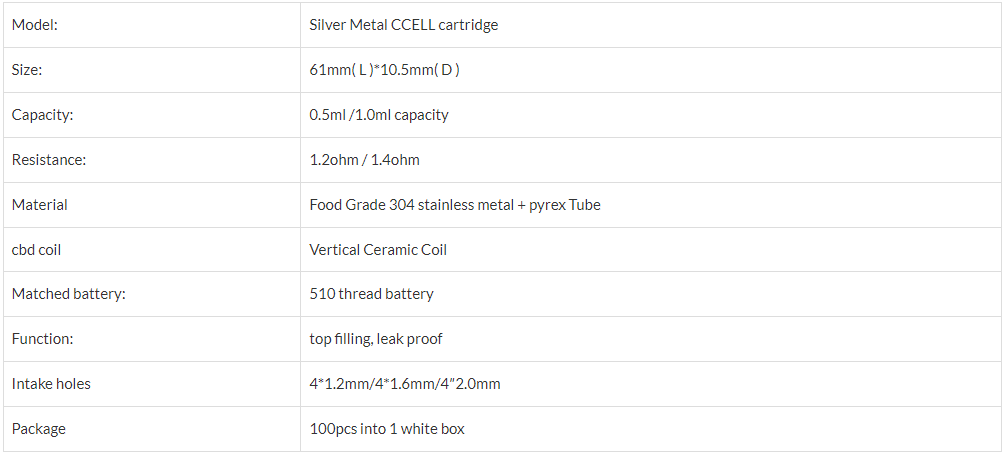Click the 'Matched battery:' label

[x=69, y=294]
